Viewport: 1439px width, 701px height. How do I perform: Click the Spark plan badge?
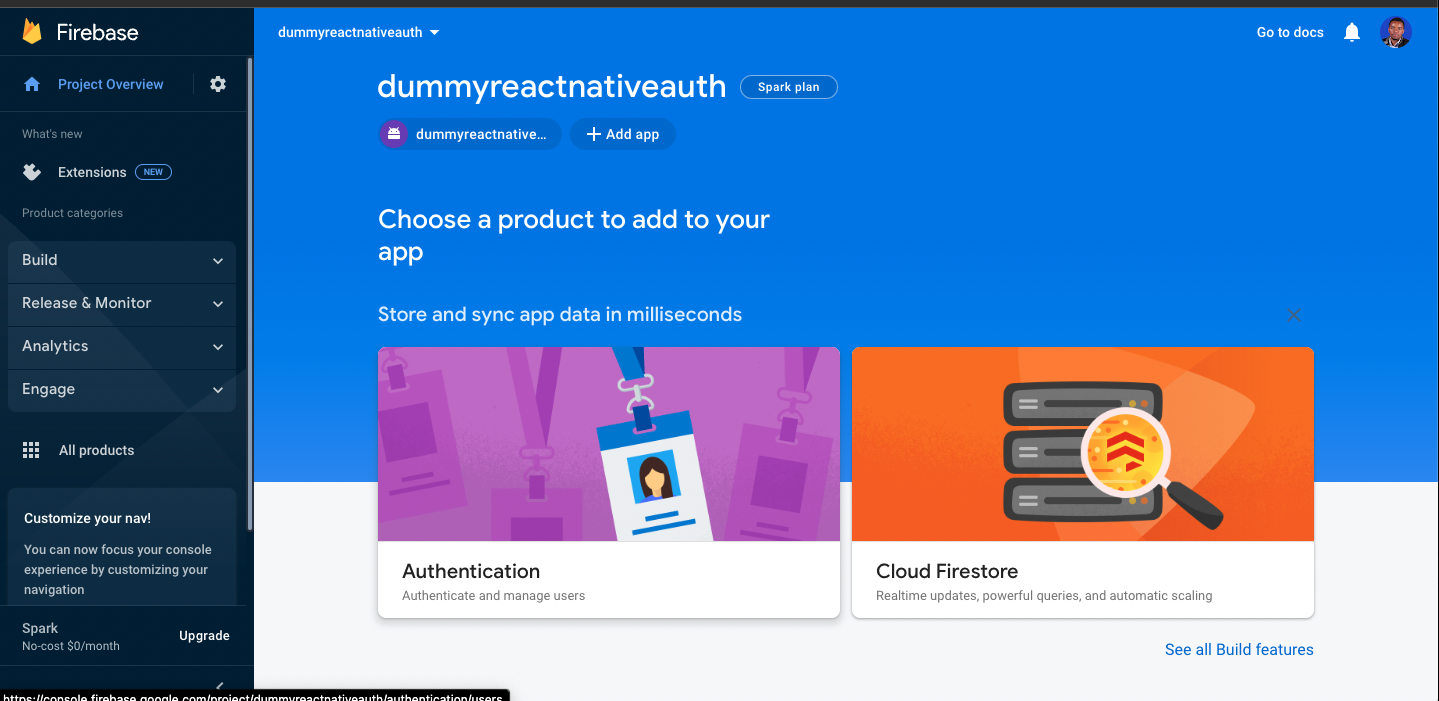point(789,87)
